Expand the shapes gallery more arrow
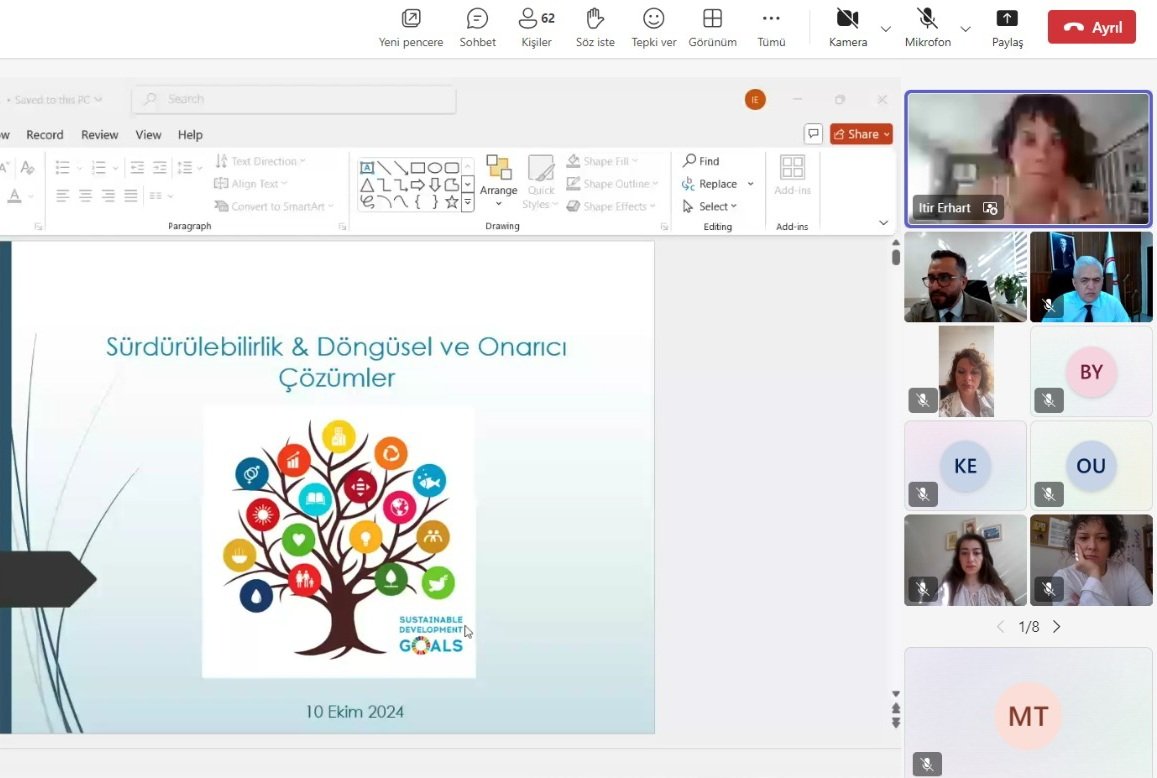The height and width of the screenshot is (778, 1157). point(467,202)
